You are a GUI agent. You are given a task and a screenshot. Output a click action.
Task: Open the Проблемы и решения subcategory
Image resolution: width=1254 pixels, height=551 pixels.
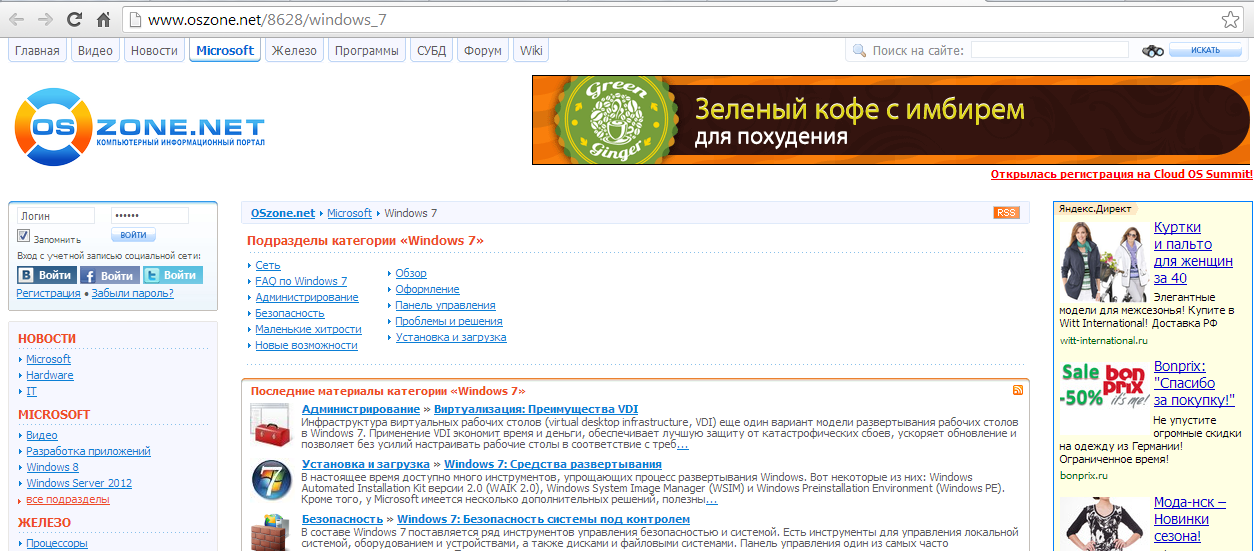point(449,321)
